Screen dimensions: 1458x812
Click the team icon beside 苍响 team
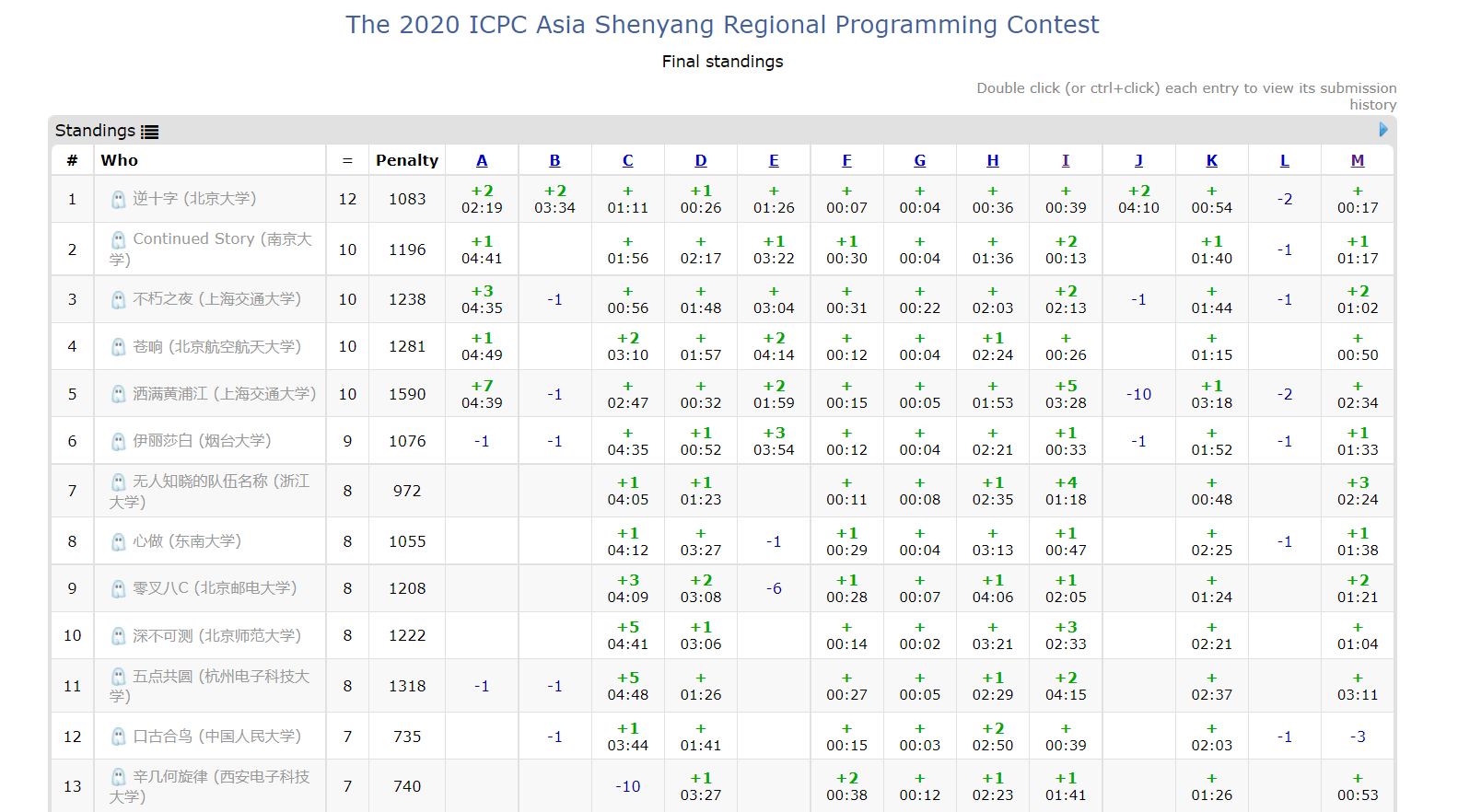(x=118, y=347)
